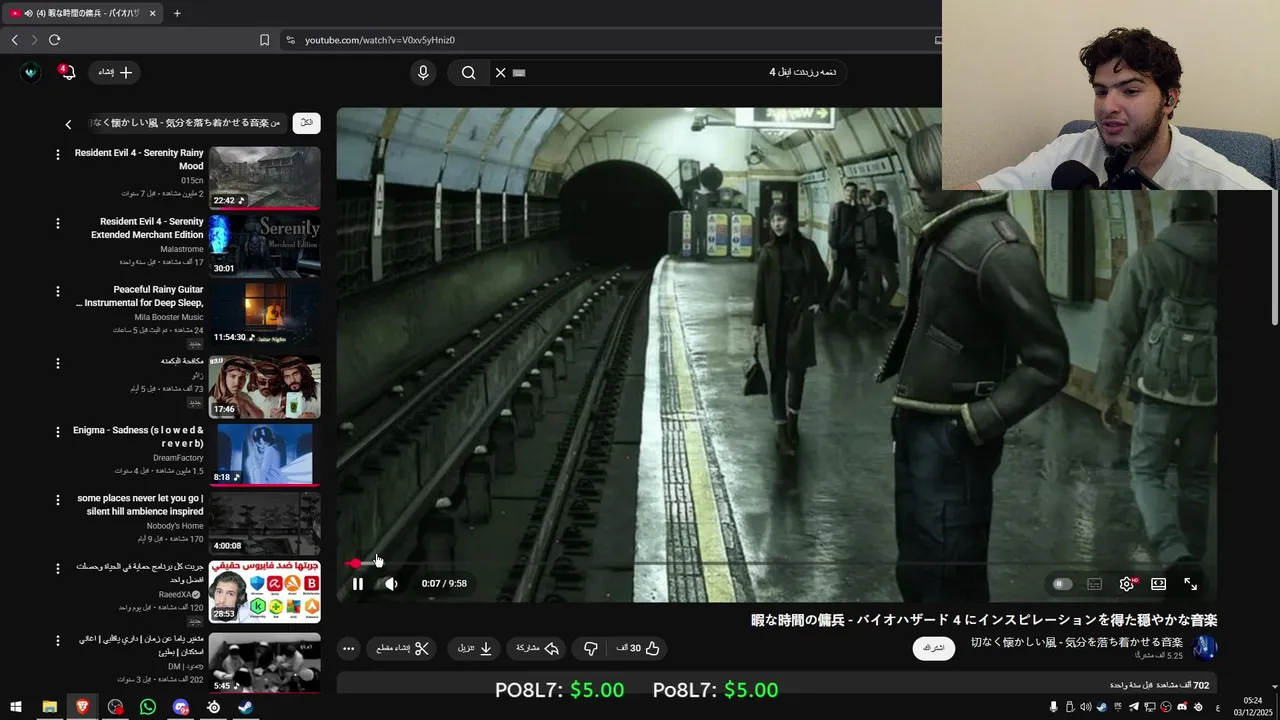The width and height of the screenshot is (1280, 720).
Task: Mute the video with the speaker icon
Action: tap(391, 584)
